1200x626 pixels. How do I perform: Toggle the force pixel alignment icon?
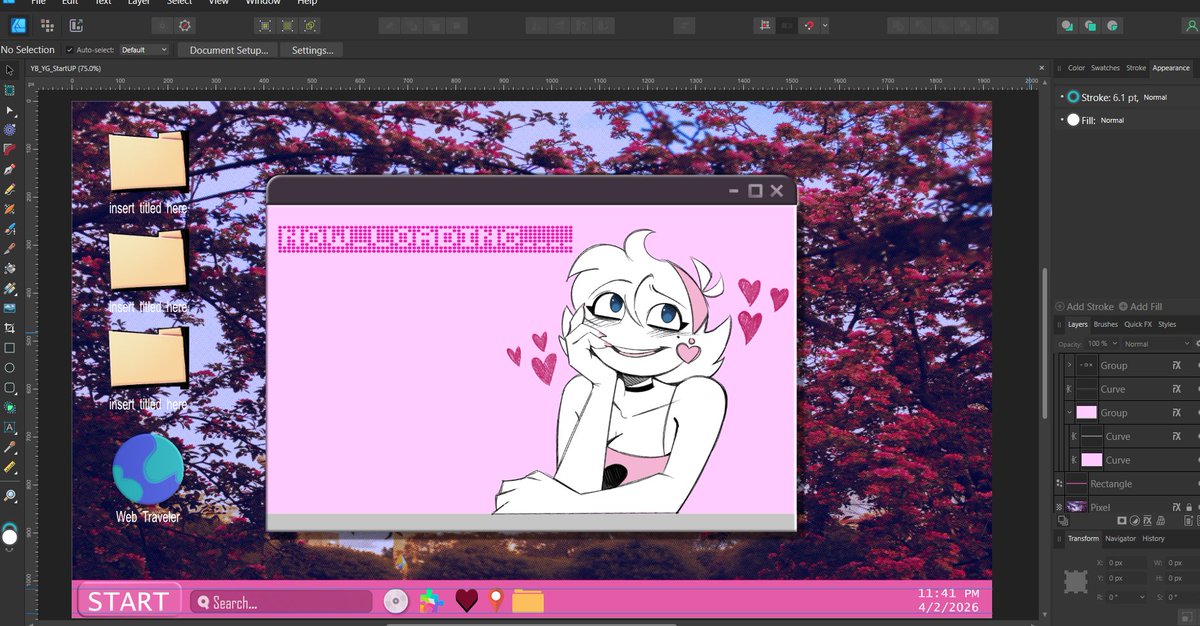coord(765,25)
